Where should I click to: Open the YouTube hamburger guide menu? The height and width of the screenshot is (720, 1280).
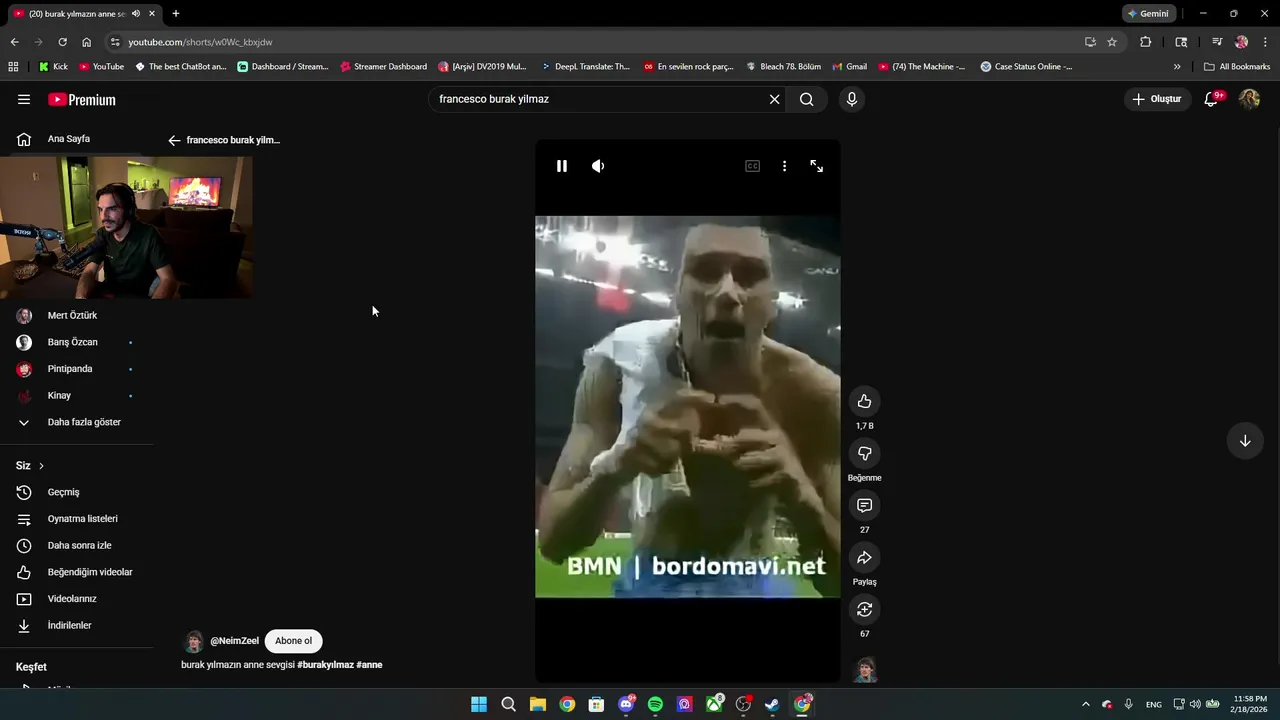click(x=24, y=99)
